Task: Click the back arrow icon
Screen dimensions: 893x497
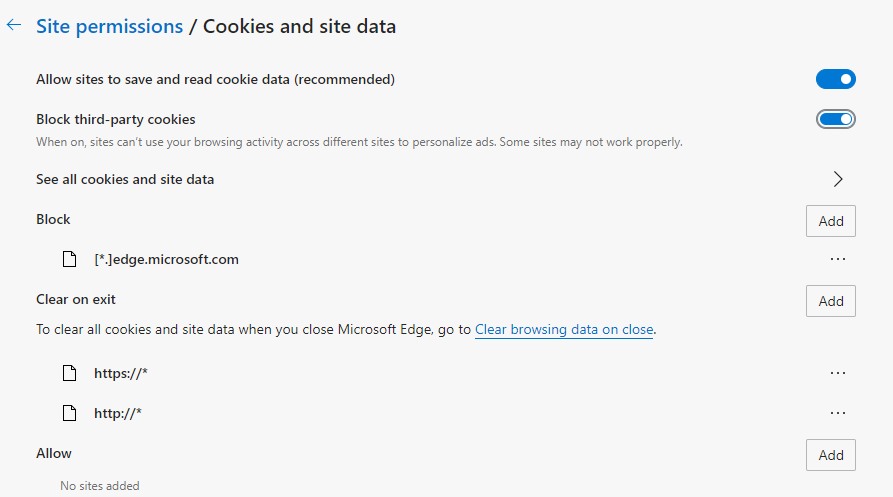Action: (14, 26)
